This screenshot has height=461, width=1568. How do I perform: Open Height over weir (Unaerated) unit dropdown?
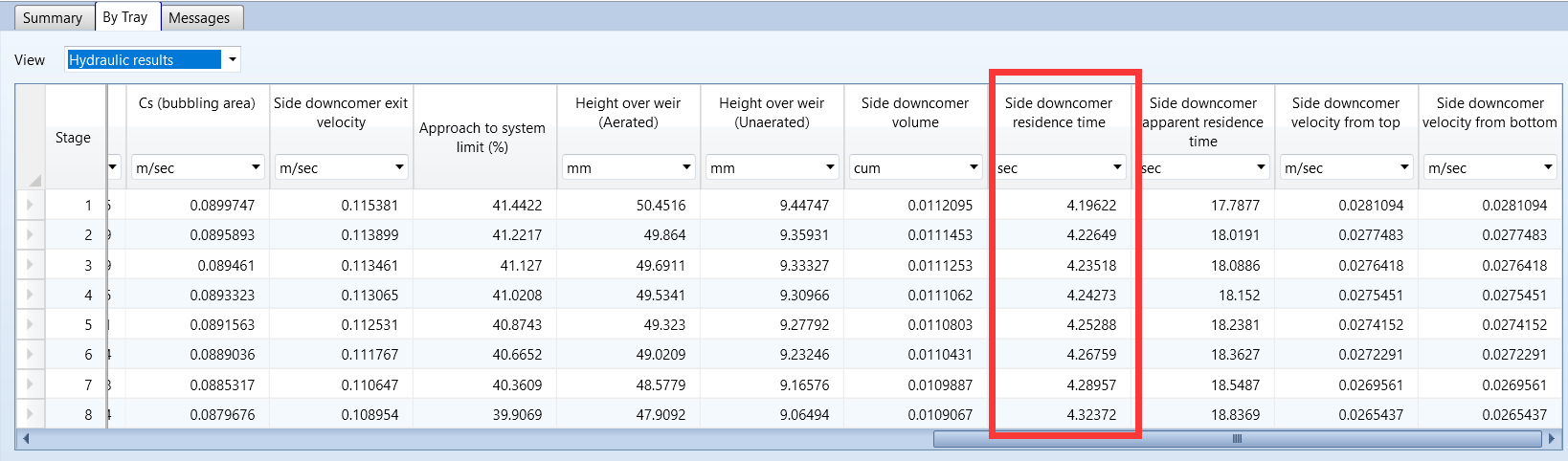coord(830,167)
